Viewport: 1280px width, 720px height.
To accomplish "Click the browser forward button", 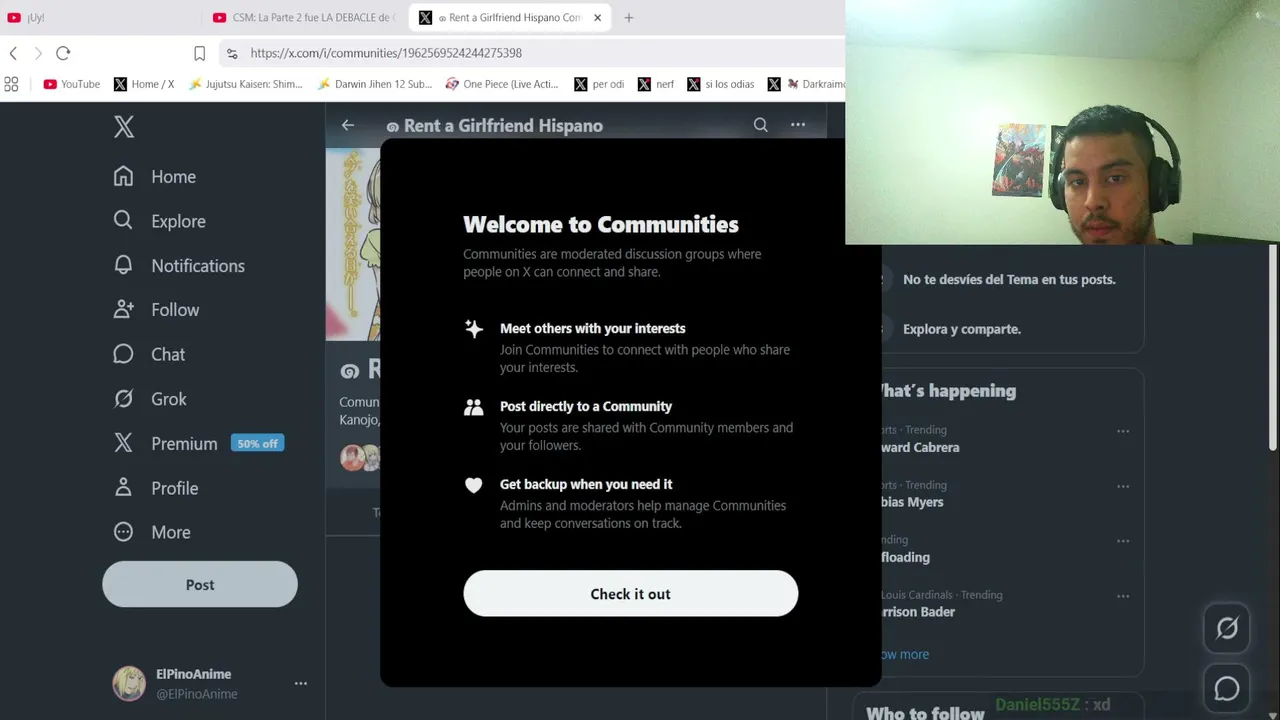I will pos(38,53).
